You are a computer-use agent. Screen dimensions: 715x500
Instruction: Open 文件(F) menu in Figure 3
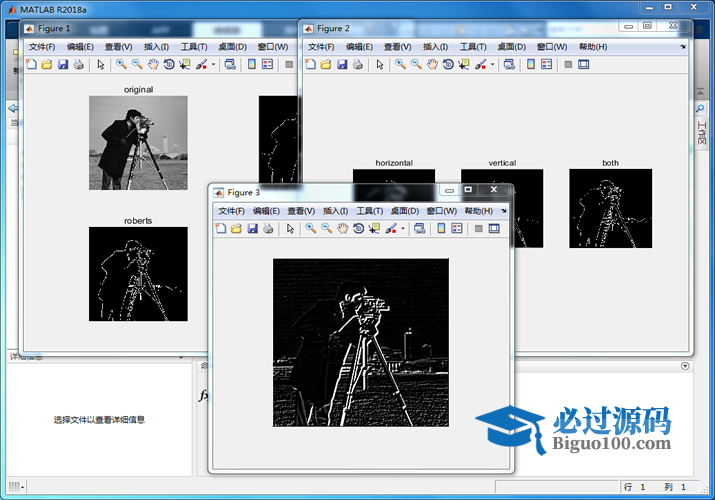231,211
